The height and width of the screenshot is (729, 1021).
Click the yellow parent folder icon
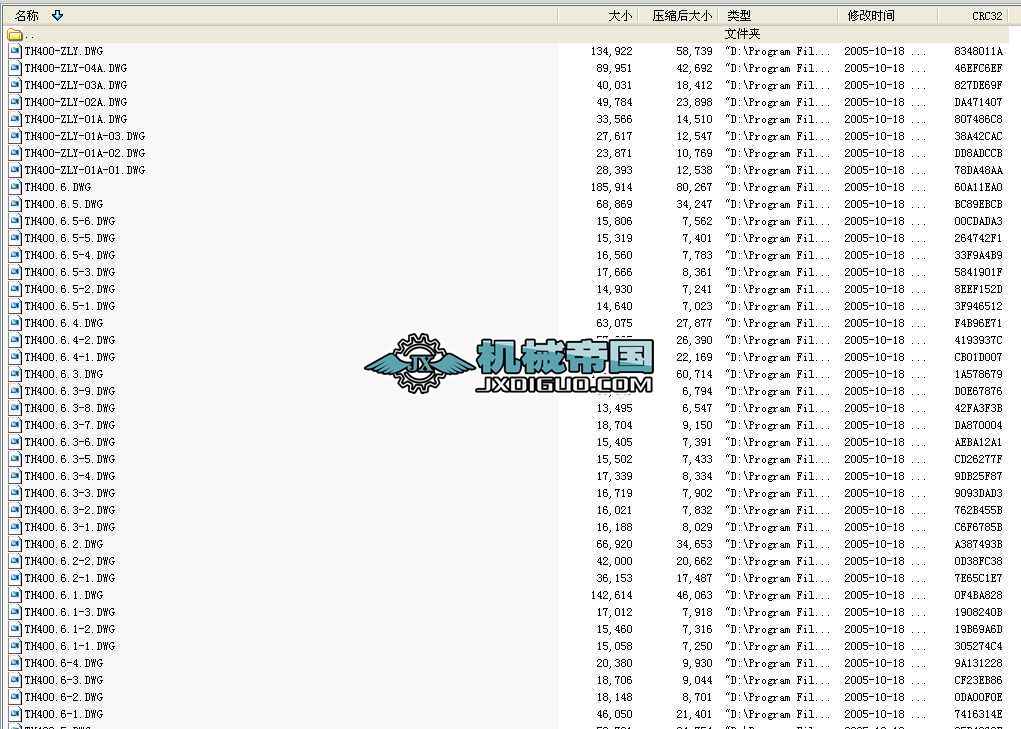point(14,34)
